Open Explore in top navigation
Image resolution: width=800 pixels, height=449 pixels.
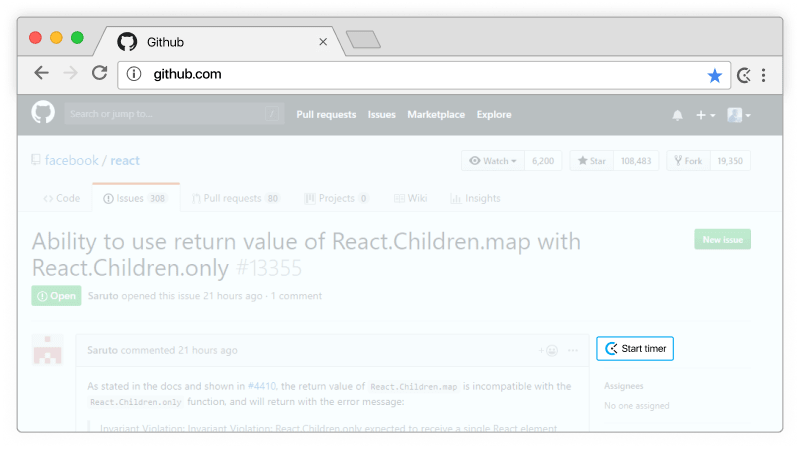(x=494, y=115)
